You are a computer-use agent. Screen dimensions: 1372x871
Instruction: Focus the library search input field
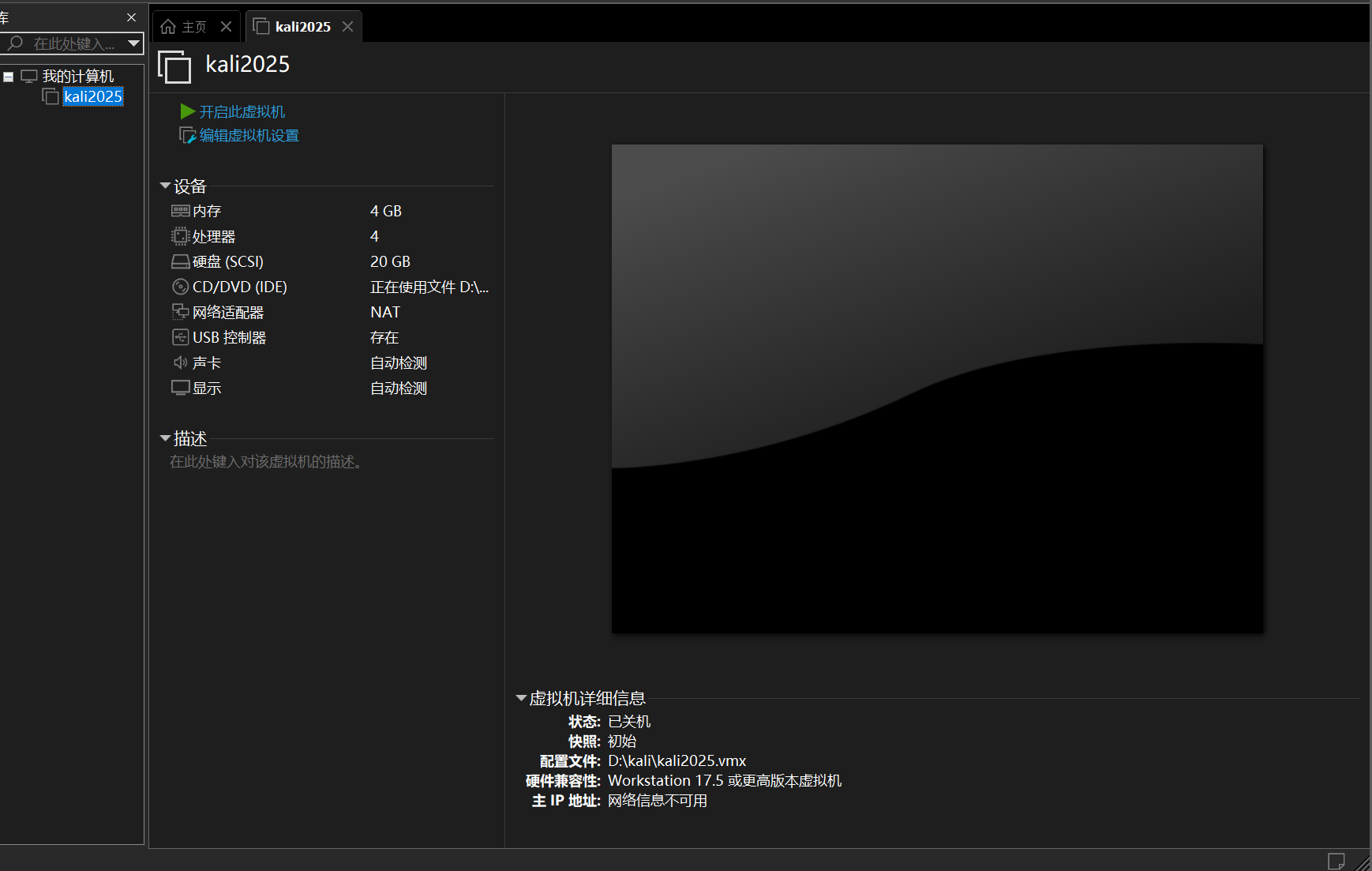click(x=74, y=43)
